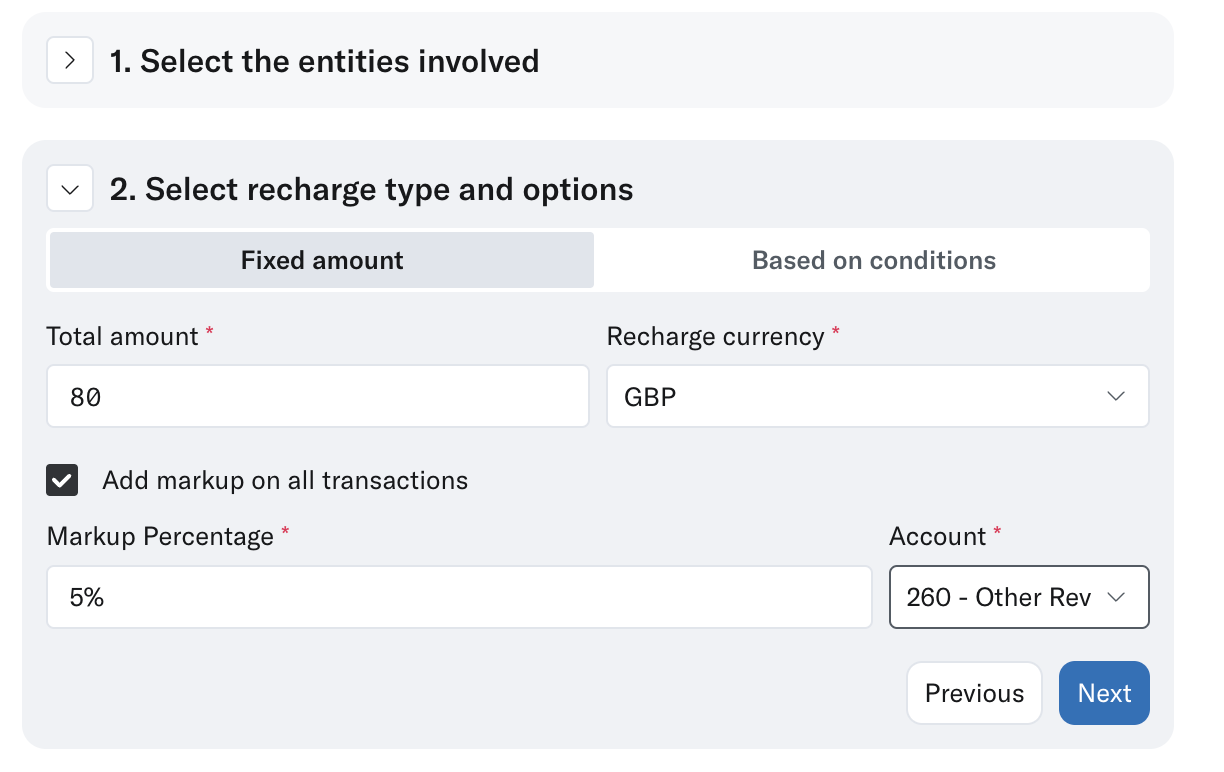Click the Account field label
The height and width of the screenshot is (772, 1224).
coord(937,537)
